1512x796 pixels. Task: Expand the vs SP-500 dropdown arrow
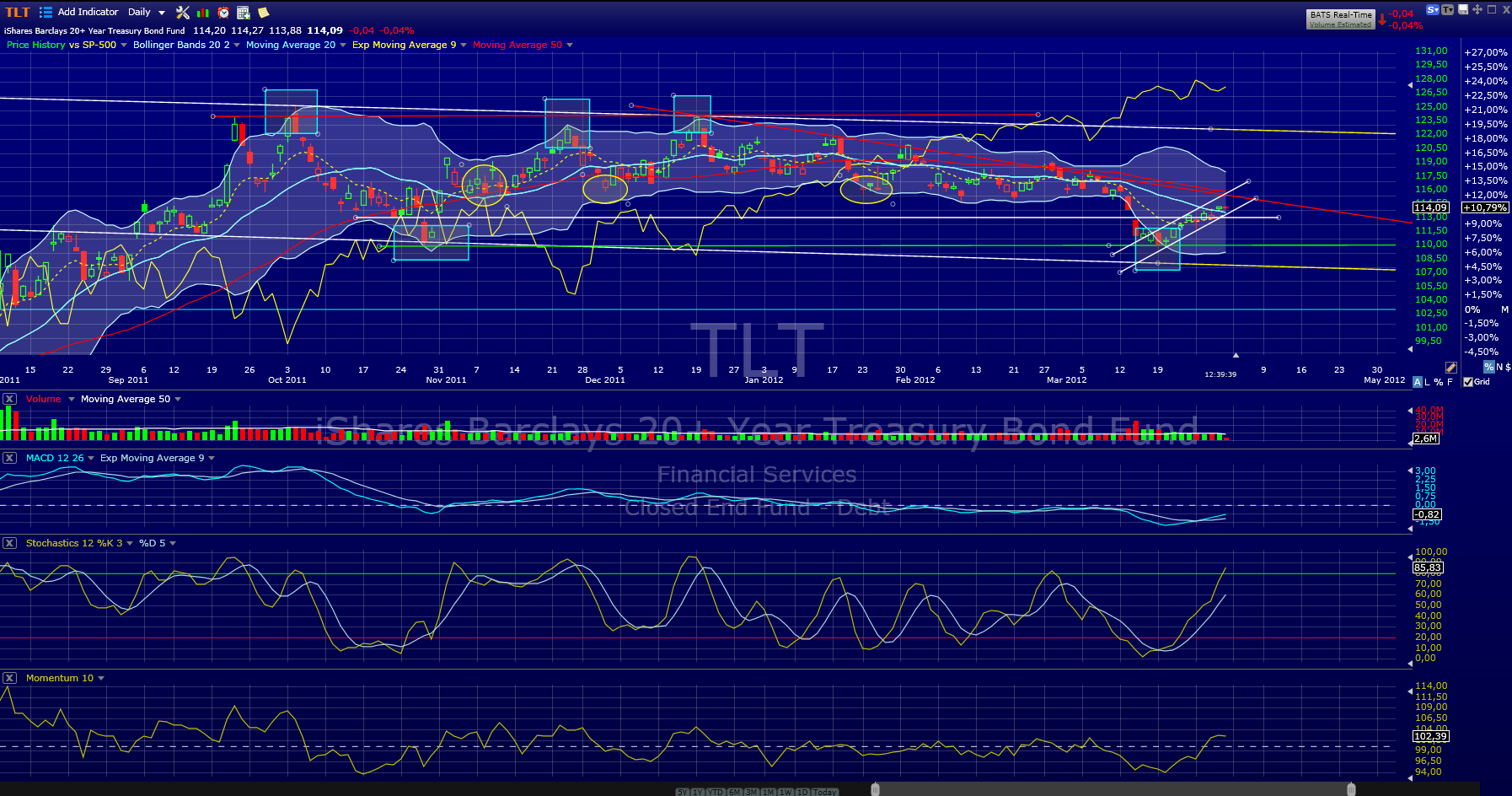click(x=124, y=45)
